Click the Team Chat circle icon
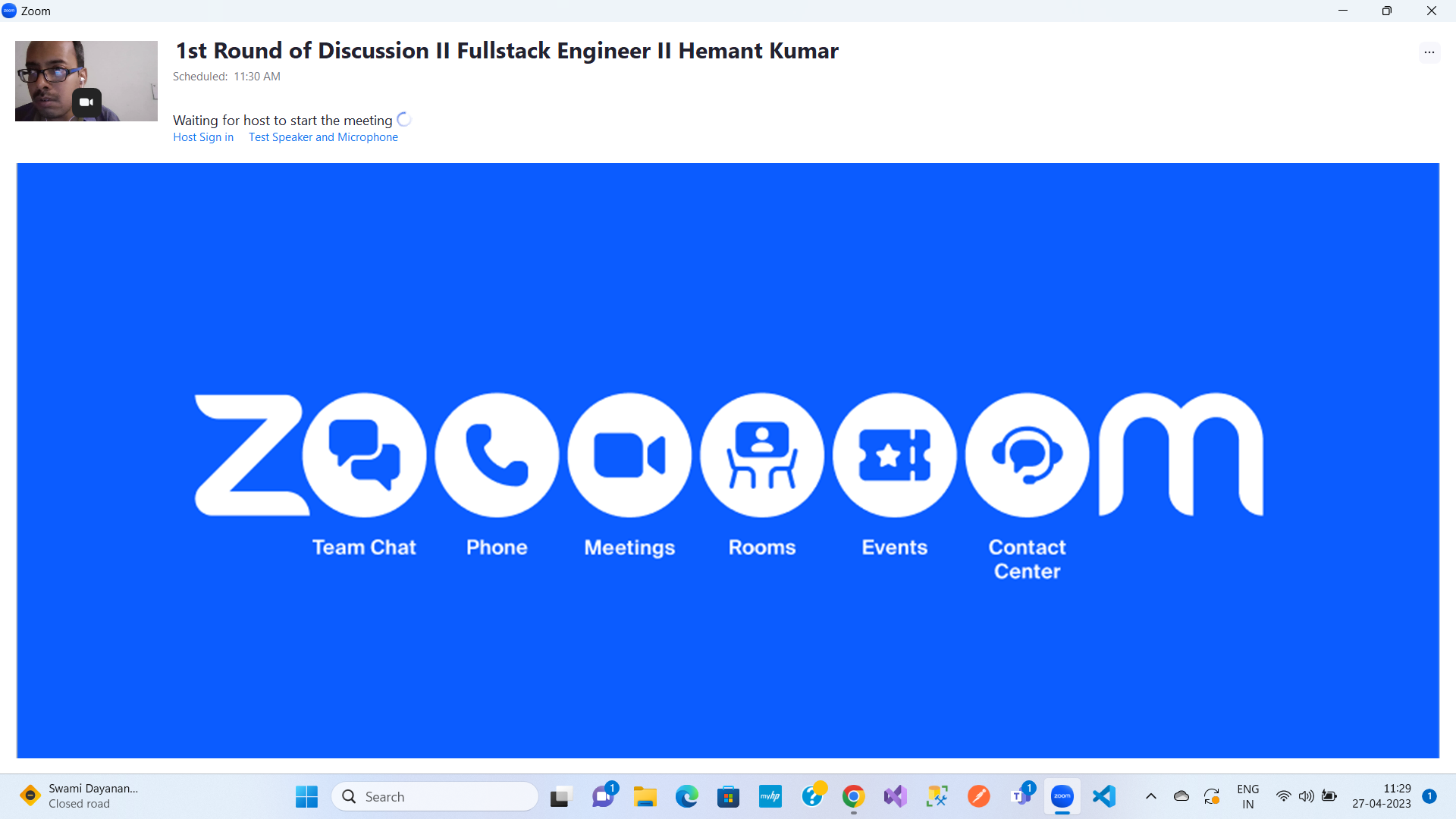 [364, 455]
